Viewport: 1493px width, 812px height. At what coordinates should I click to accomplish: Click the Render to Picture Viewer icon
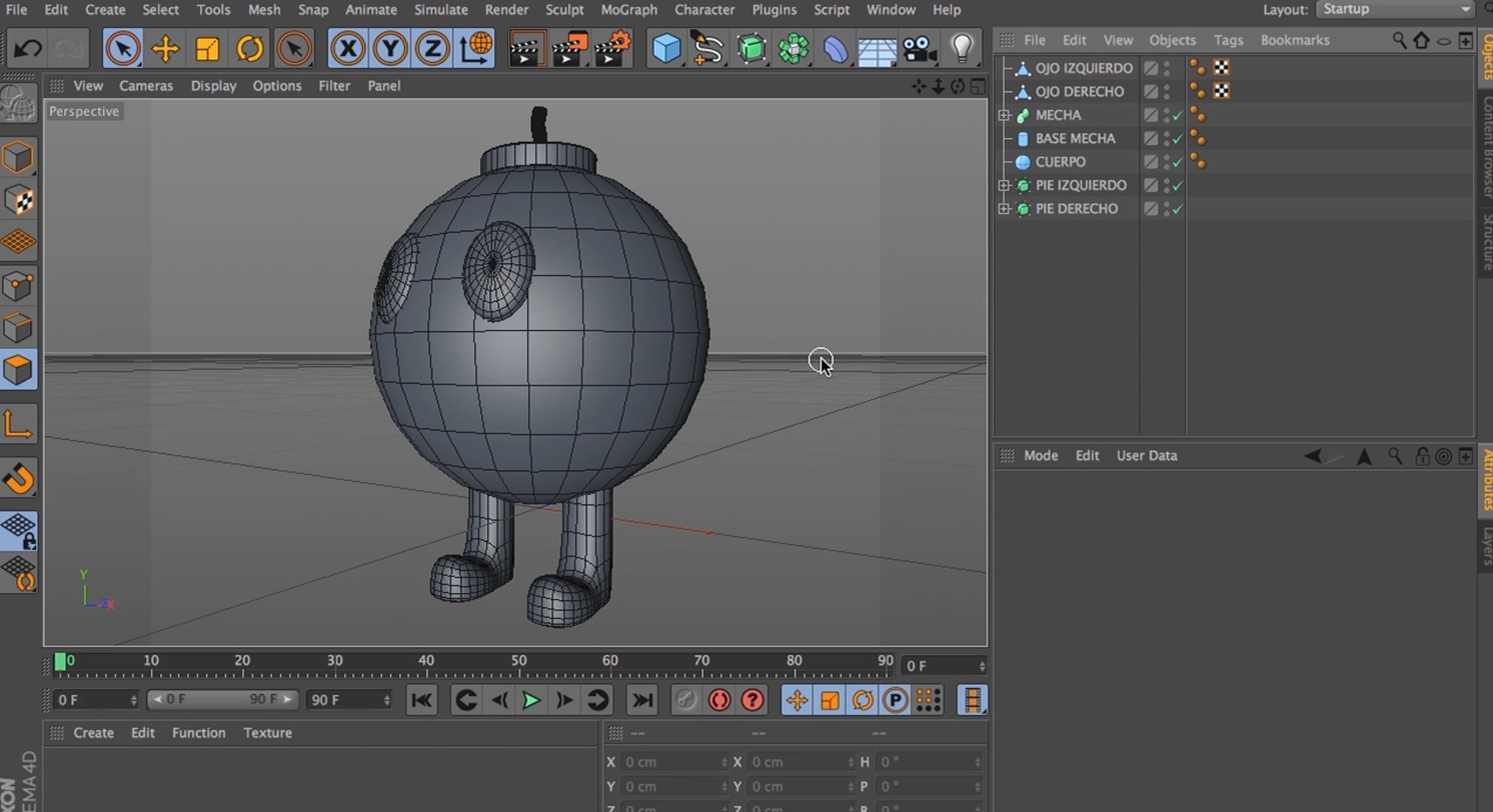coord(569,48)
